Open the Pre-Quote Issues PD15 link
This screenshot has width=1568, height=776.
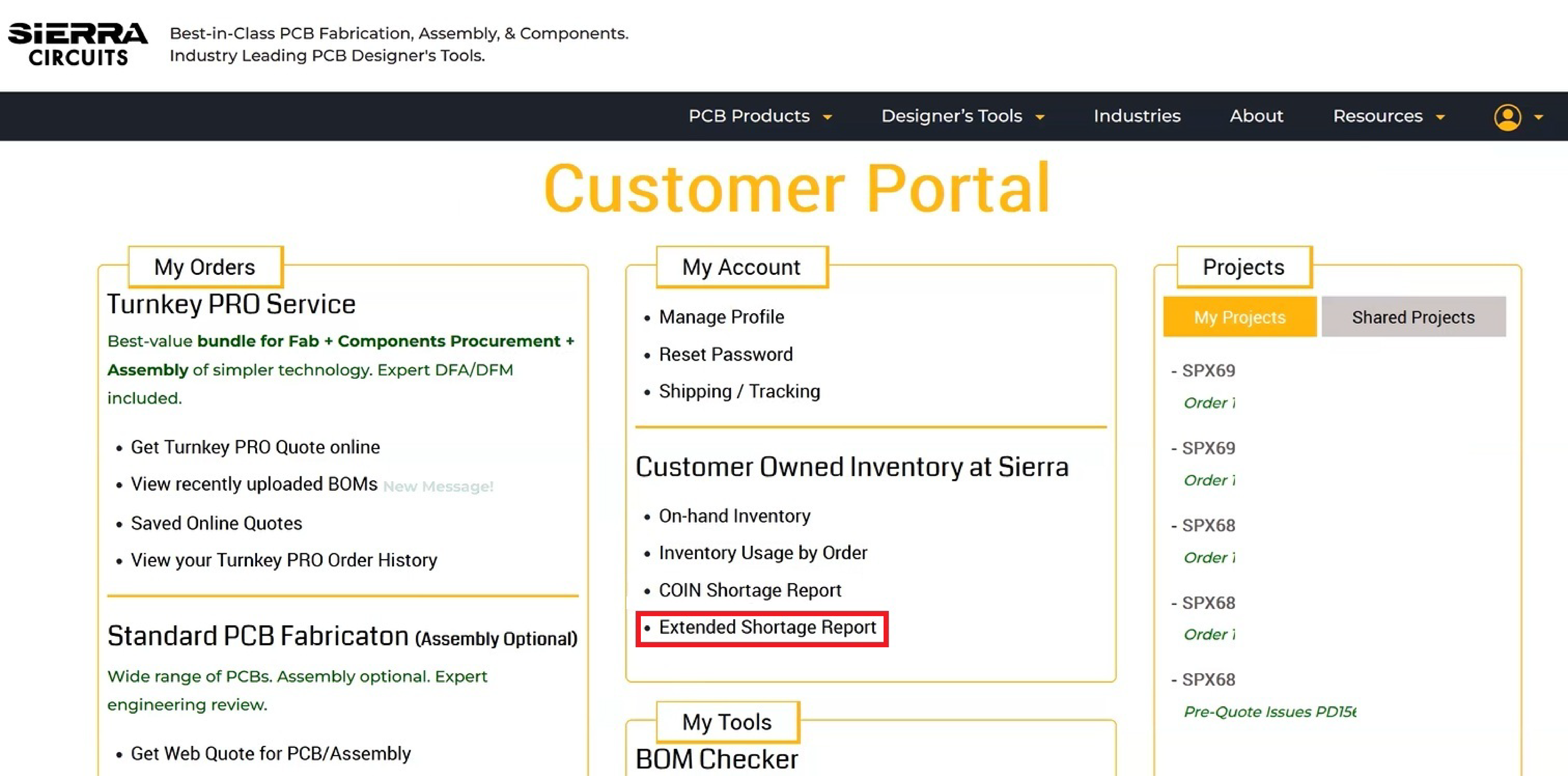click(1270, 712)
